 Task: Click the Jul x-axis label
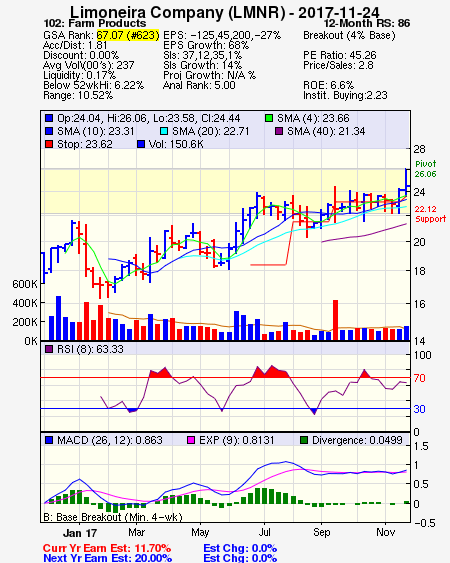(x=265, y=532)
